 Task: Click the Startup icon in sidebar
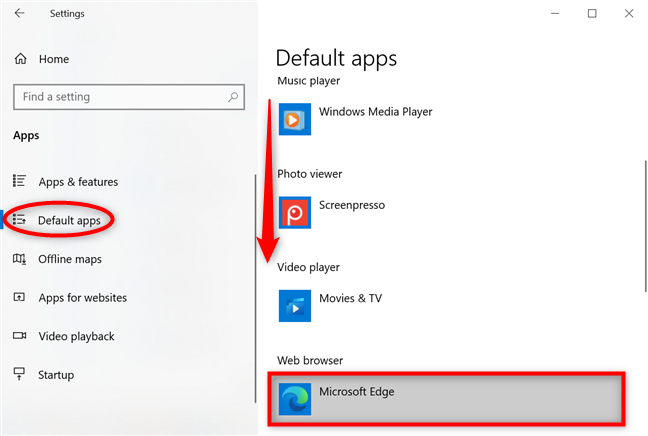pyautogui.click(x=19, y=374)
